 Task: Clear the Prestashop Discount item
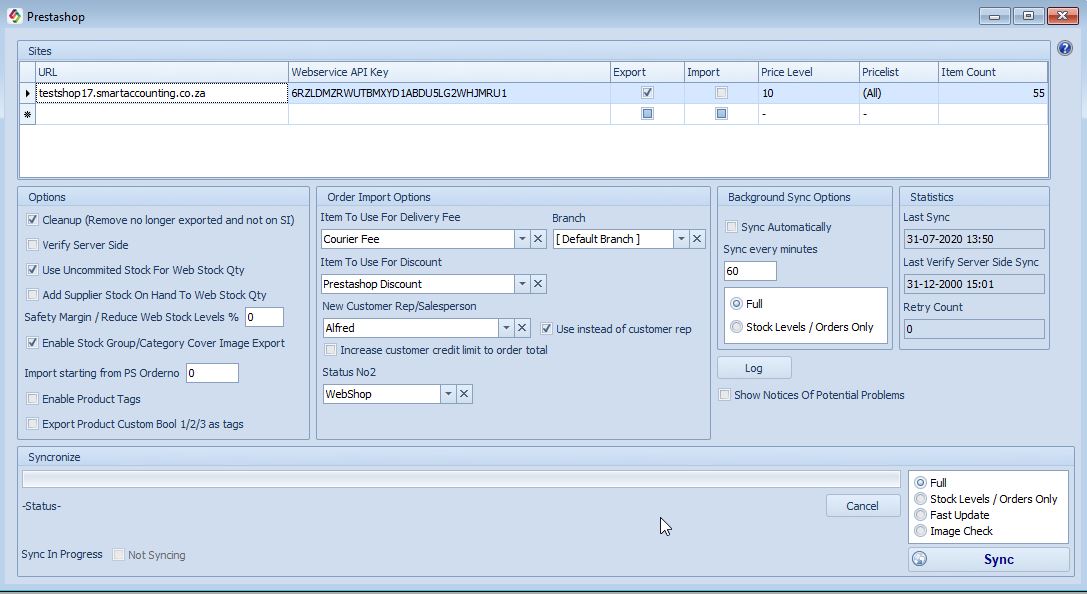(538, 283)
